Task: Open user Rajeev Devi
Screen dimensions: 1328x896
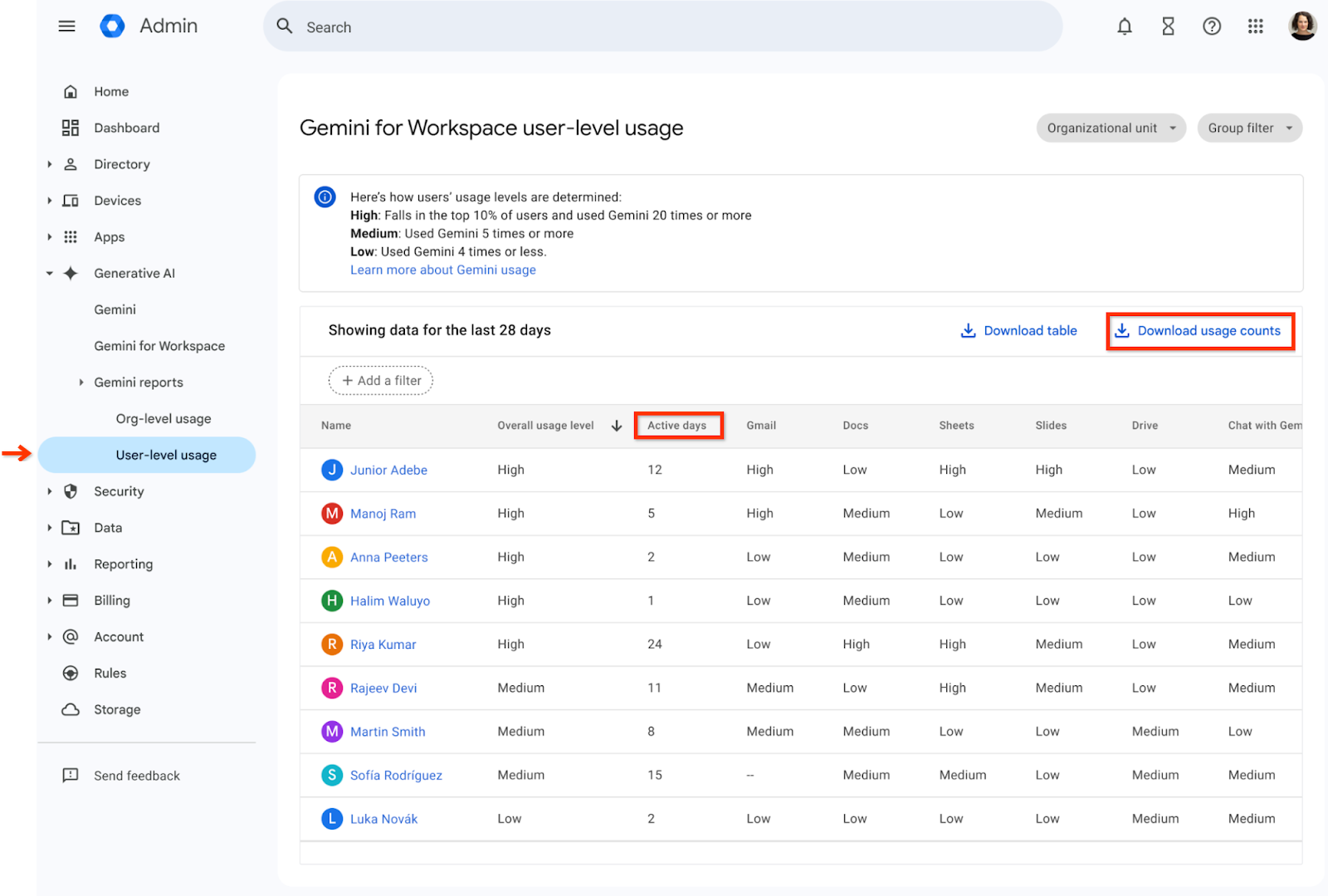Action: click(x=383, y=688)
